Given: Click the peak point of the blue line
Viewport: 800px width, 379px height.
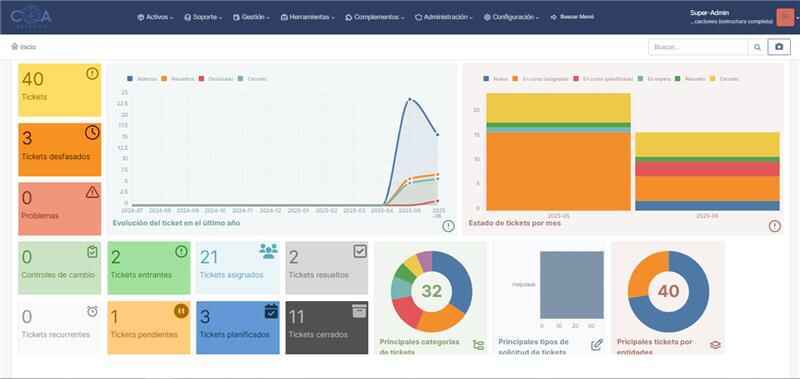Looking at the screenshot, I should pos(409,99).
